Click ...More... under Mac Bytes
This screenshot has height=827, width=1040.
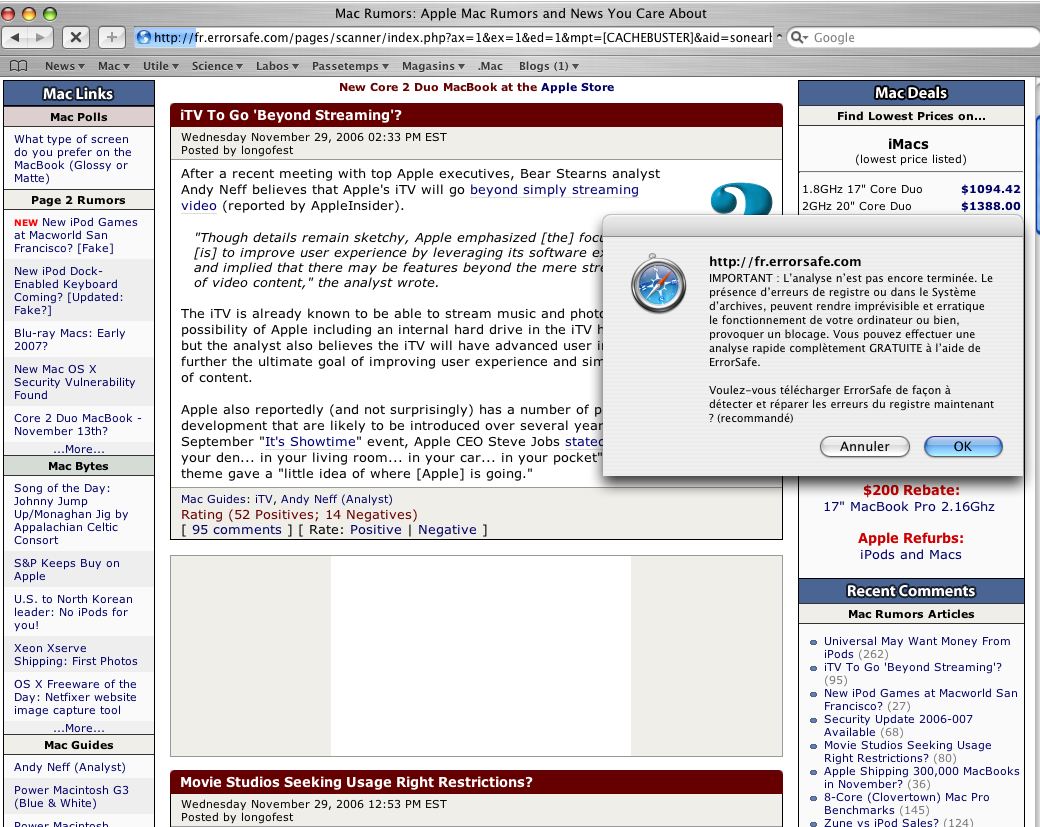click(x=79, y=728)
